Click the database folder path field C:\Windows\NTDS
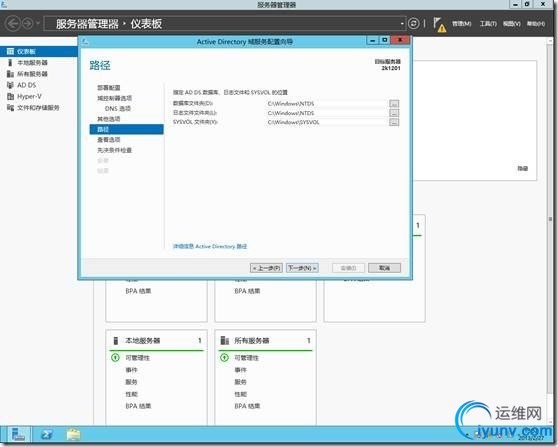This screenshot has height=447, width=558. (x=326, y=104)
